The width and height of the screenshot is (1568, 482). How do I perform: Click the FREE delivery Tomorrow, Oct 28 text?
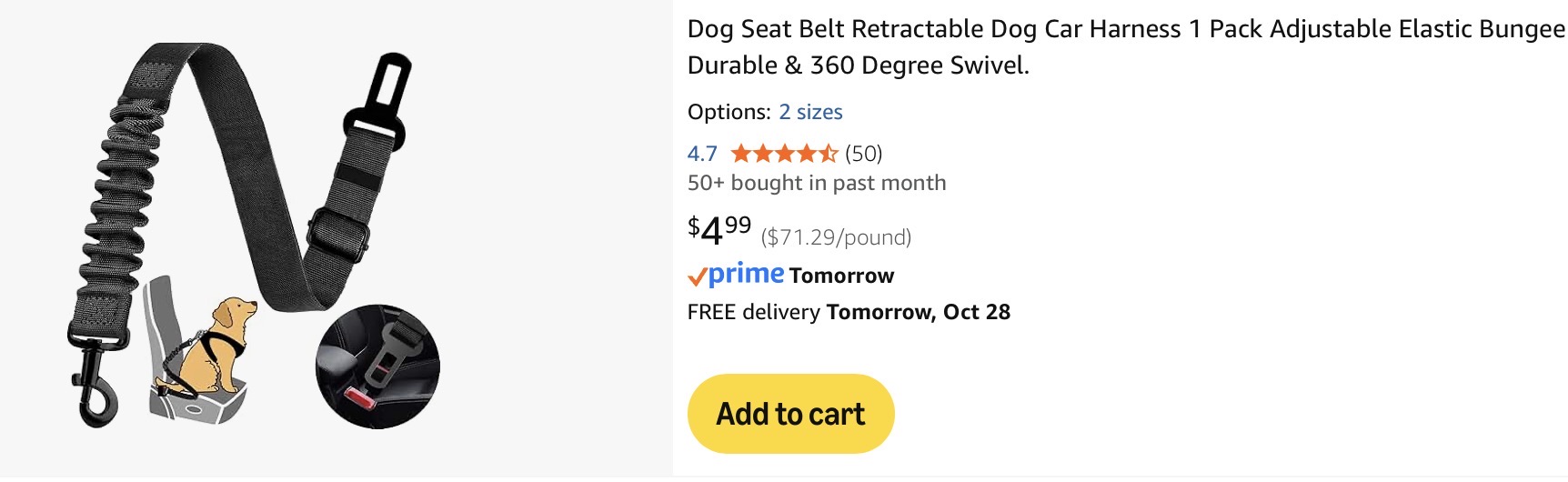(x=849, y=312)
